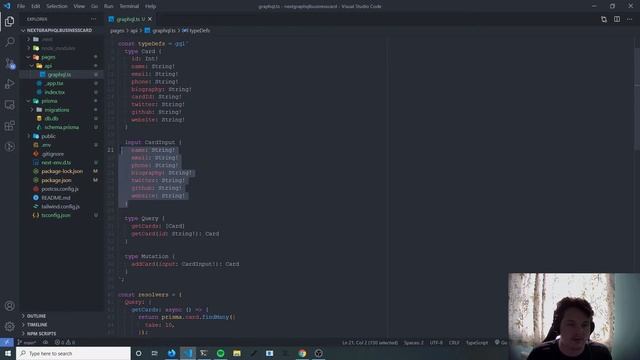Open the editor More Actions ellipsis menu

629,19
